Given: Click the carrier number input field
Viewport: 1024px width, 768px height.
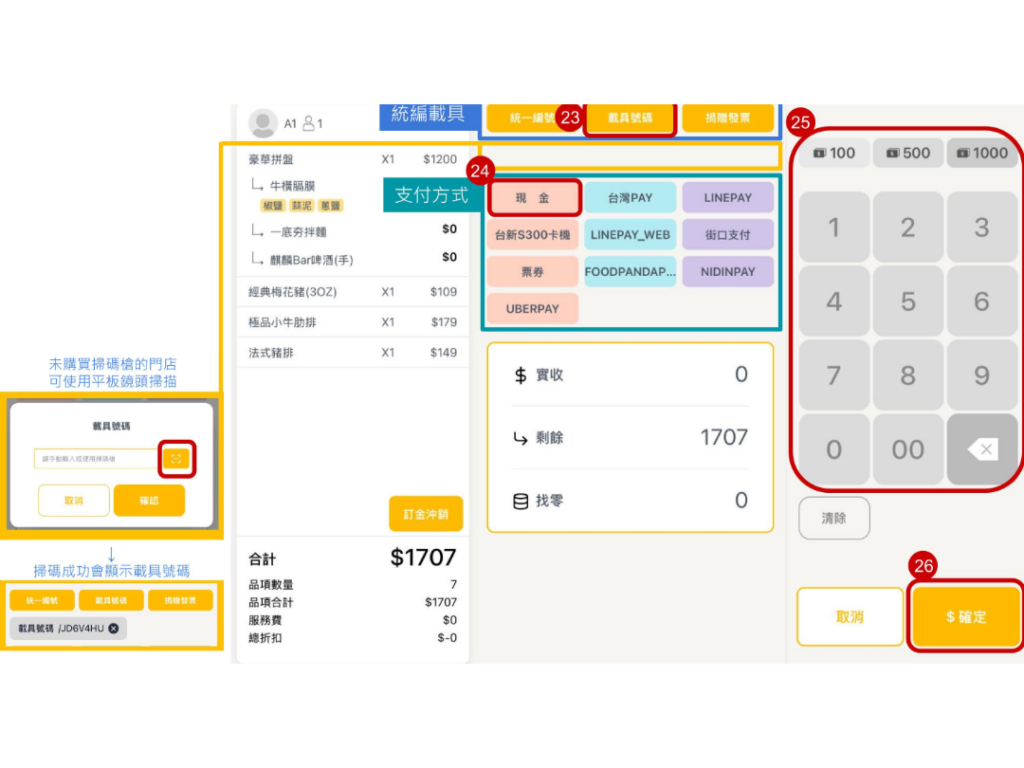Looking at the screenshot, I should pyautogui.click(x=95, y=459).
